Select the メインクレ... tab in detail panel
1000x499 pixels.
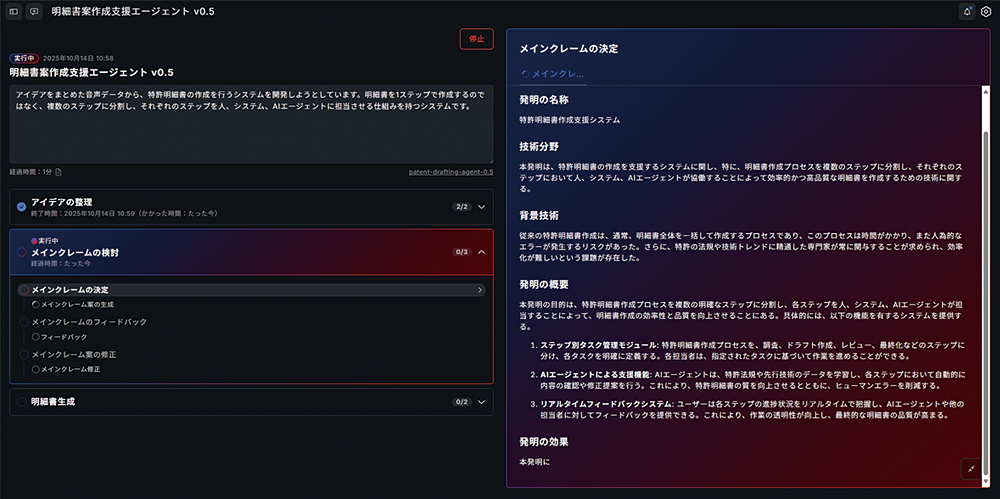[x=553, y=74]
